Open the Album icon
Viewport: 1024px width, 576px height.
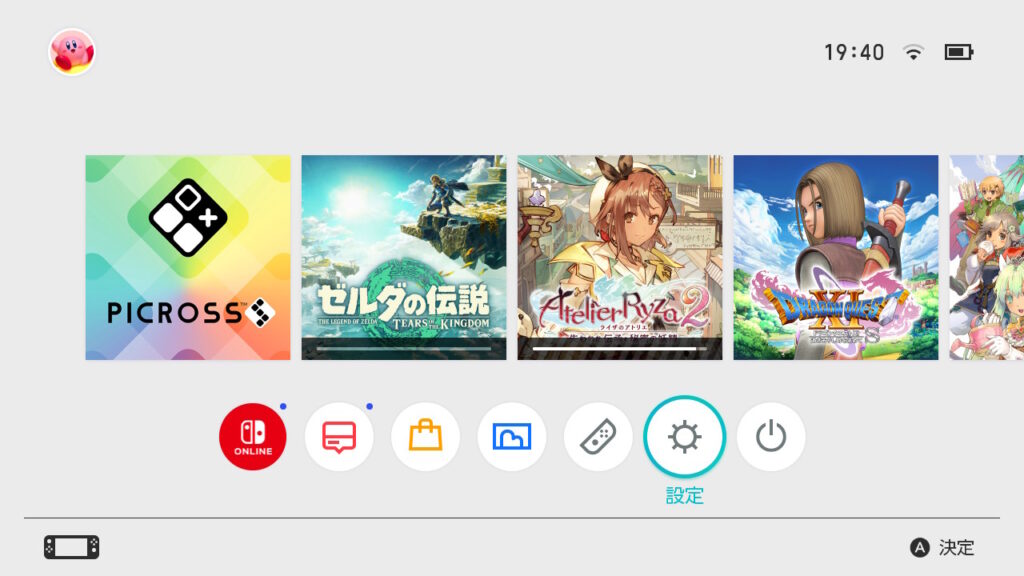511,436
